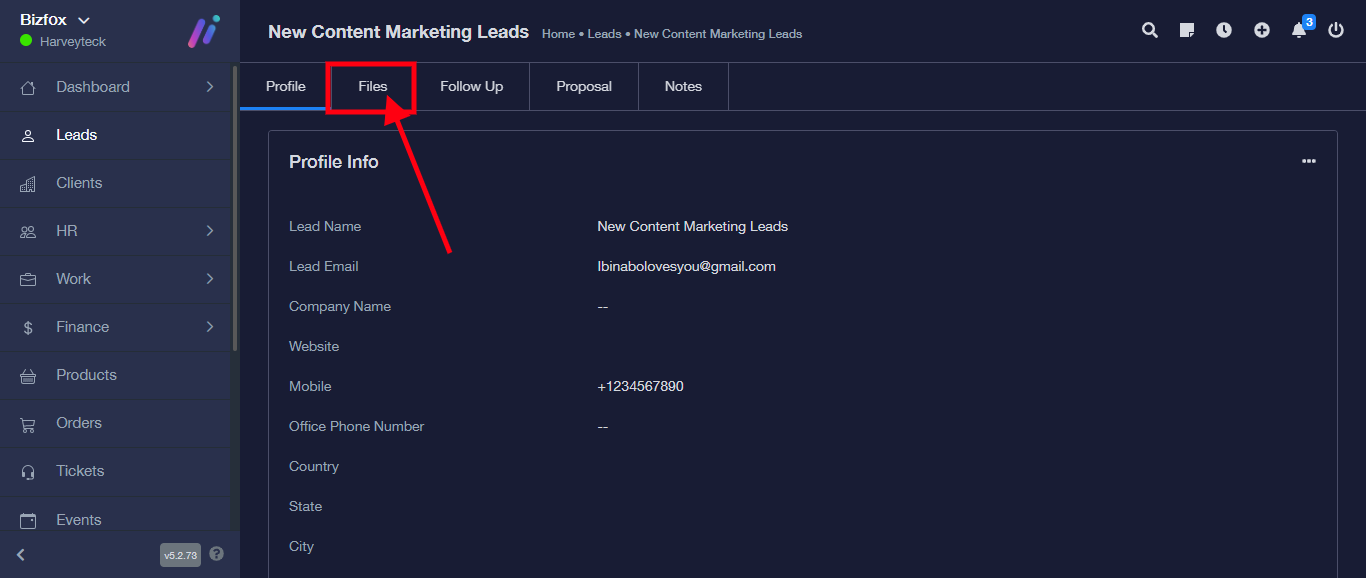Click the search magnifier icon
This screenshot has height=578, width=1366.
pos(1150,30)
